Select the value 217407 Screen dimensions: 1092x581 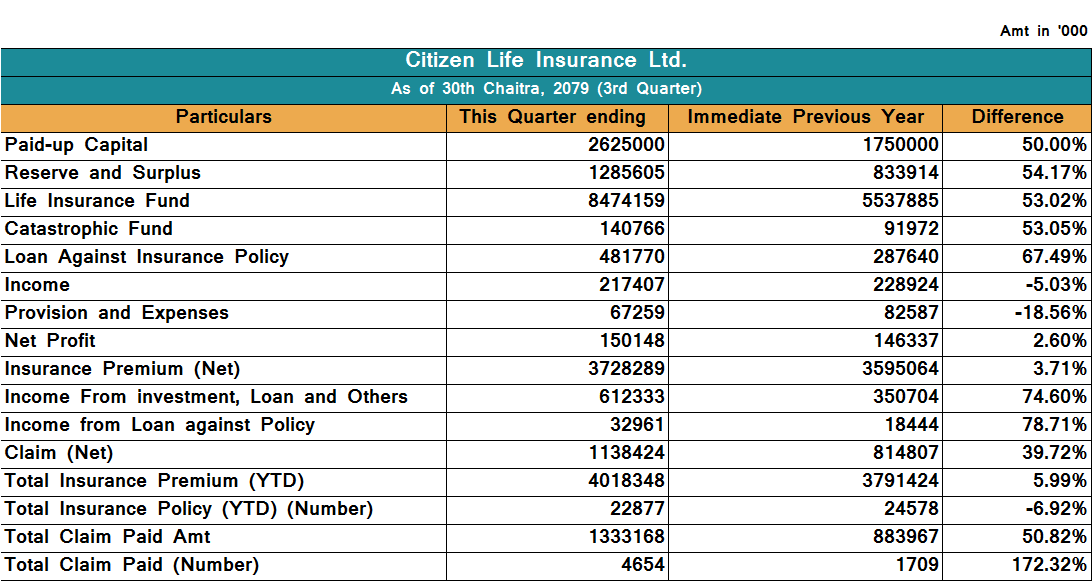tap(632, 285)
